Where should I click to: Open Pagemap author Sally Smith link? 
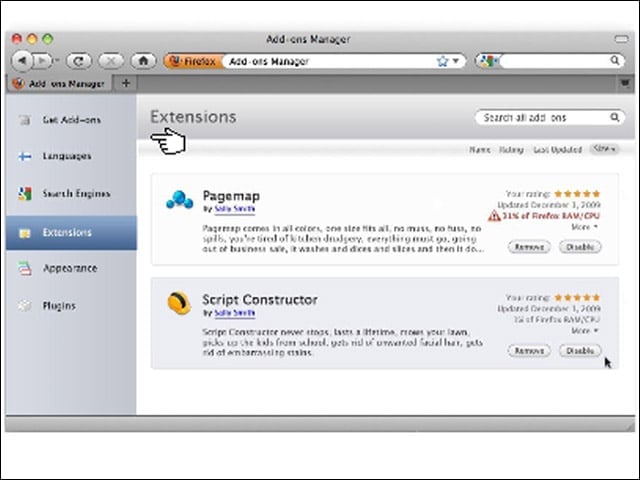235,209
